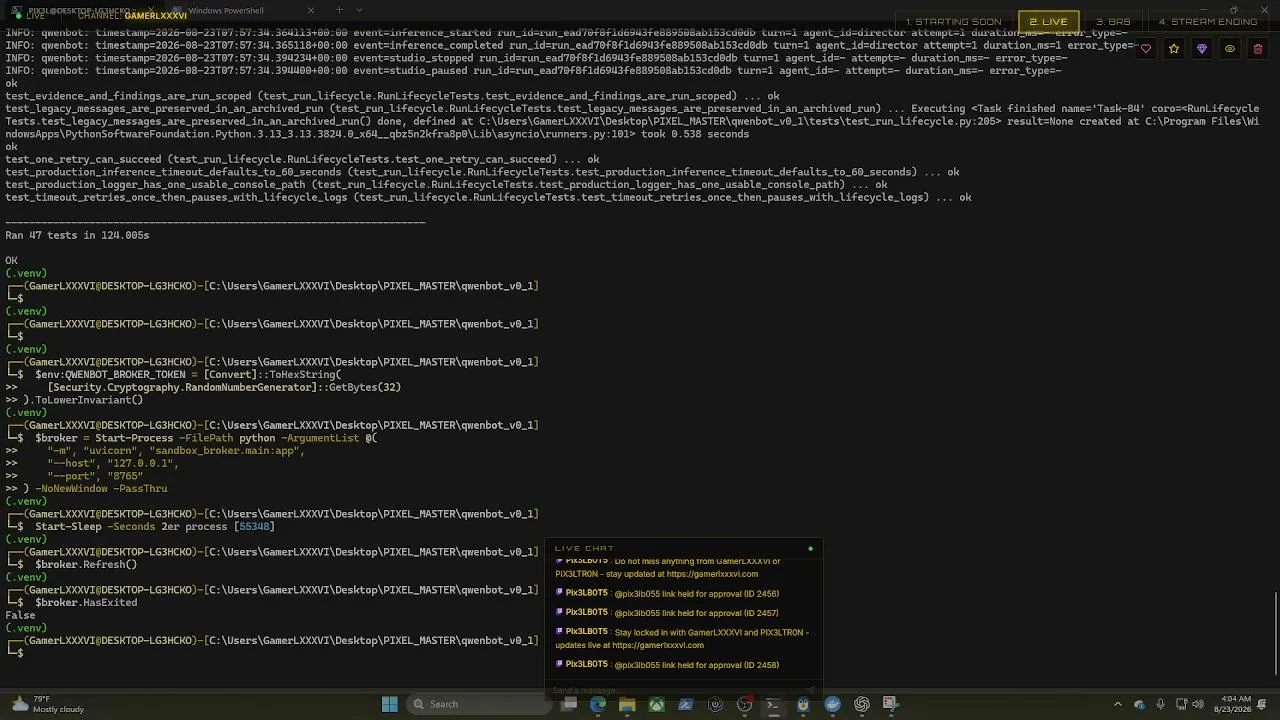Click the "Ran 47 tests in 124.005s" line
Viewport: 1280px width, 720px height.
tap(77, 235)
